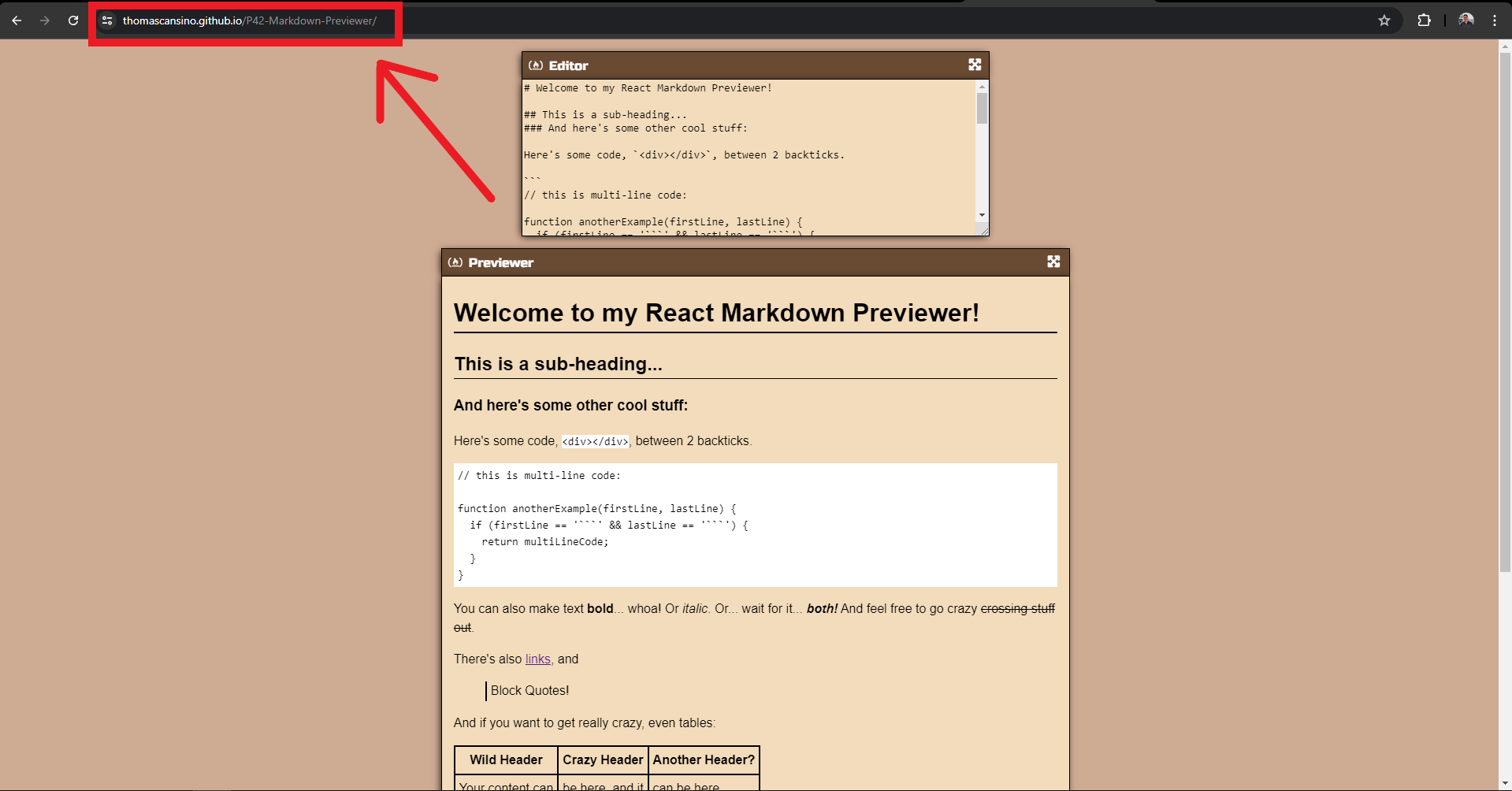Click the Editor textarea up scroll arrow

(982, 87)
